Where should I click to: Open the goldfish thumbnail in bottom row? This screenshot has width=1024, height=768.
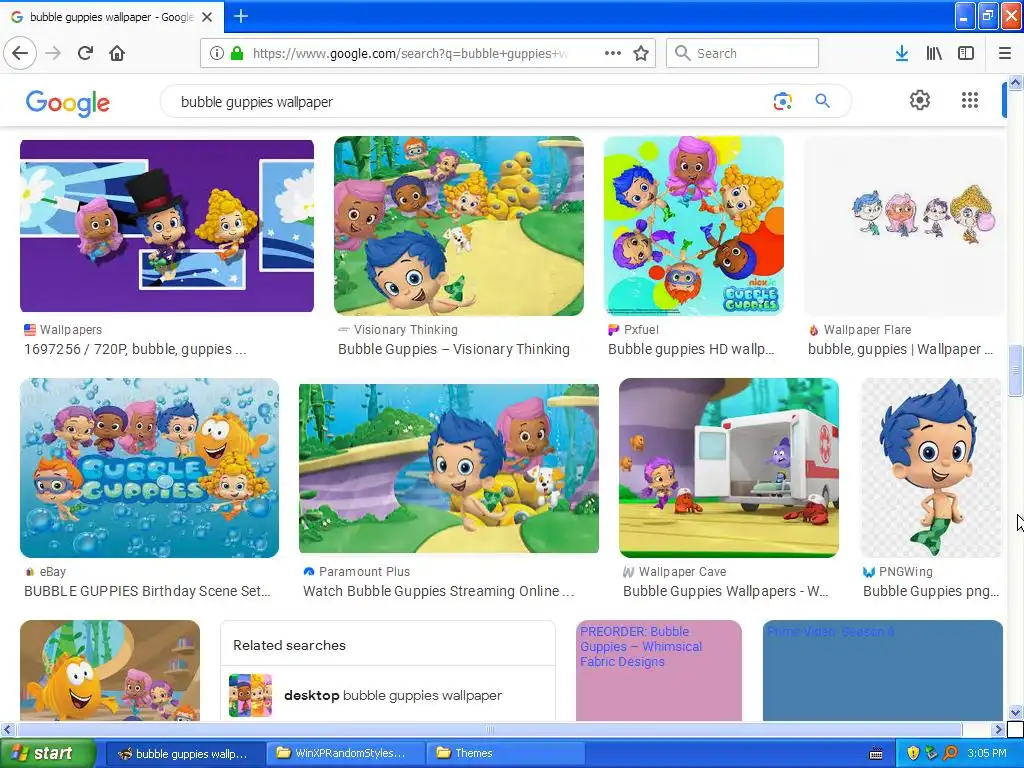[x=110, y=671]
